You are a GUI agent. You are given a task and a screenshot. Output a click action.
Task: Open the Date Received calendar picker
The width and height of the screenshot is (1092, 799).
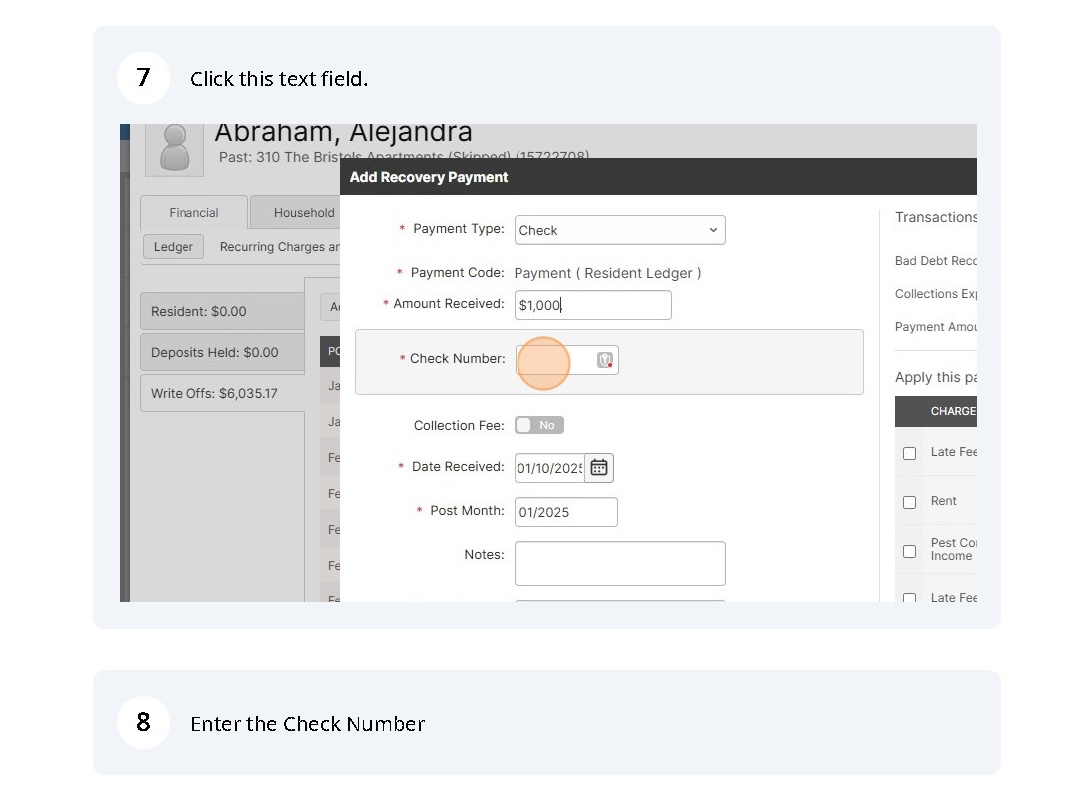pos(599,468)
